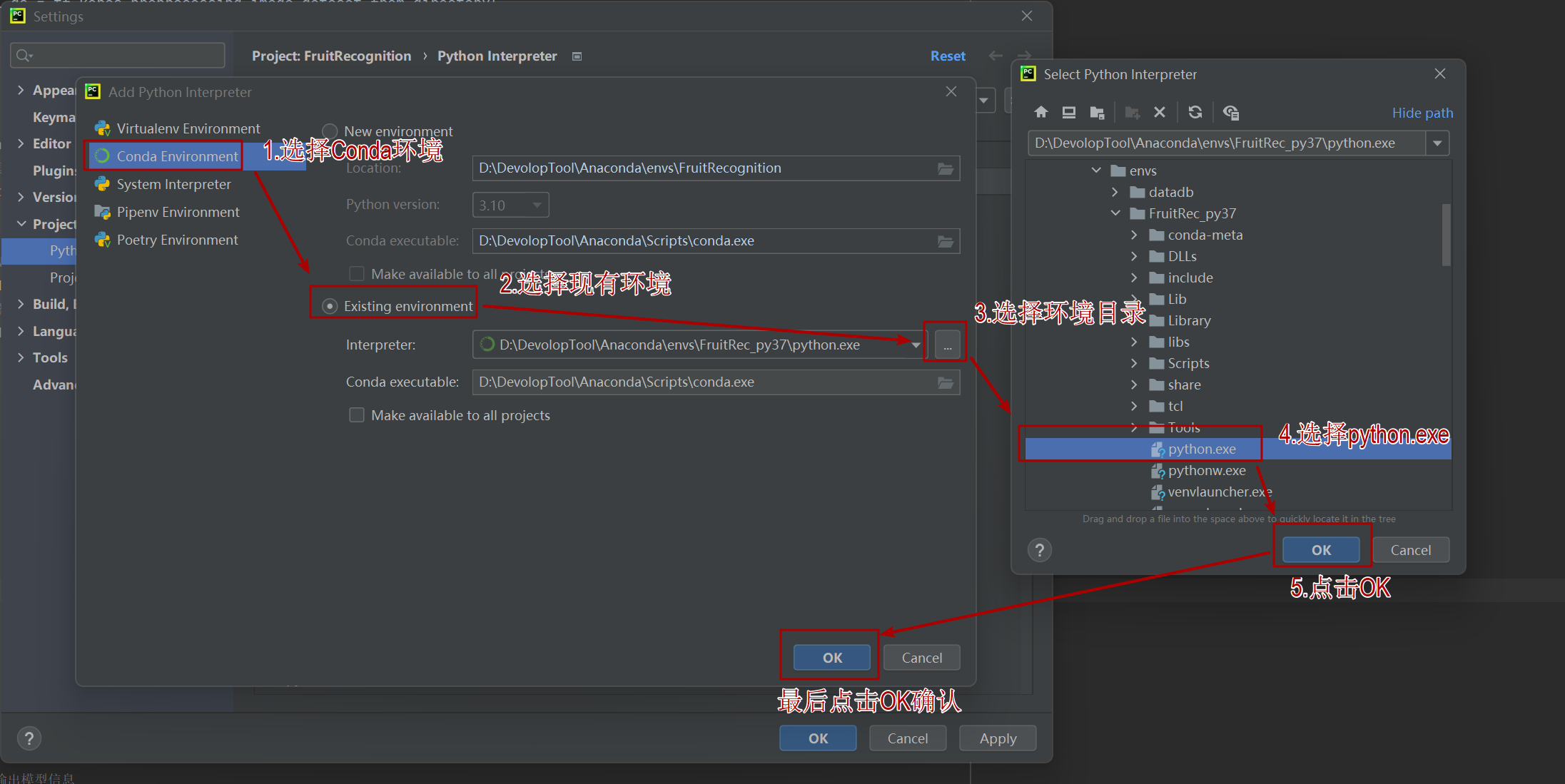Select the New environment radio button
This screenshot has height=784, width=1565.
(330, 131)
